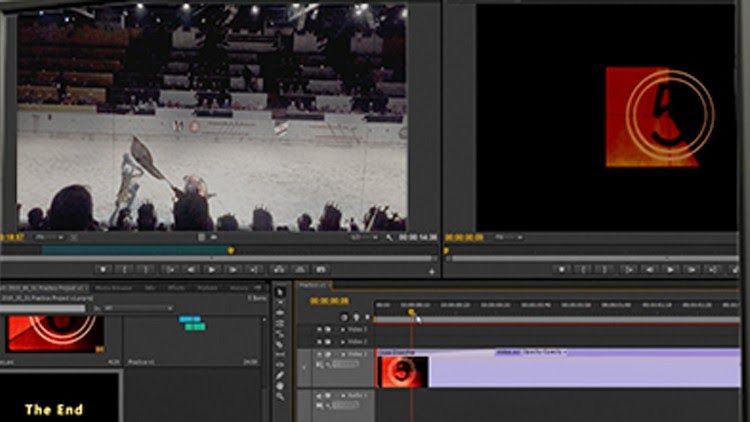Switch to History panel tab
Viewport: 750px width, 422px height.
point(238,288)
